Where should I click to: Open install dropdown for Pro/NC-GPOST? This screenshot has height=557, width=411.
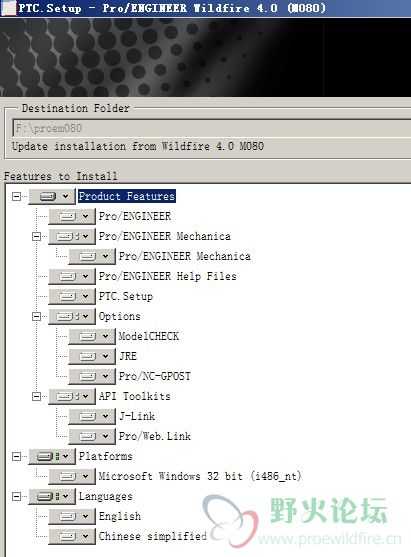click(92, 377)
